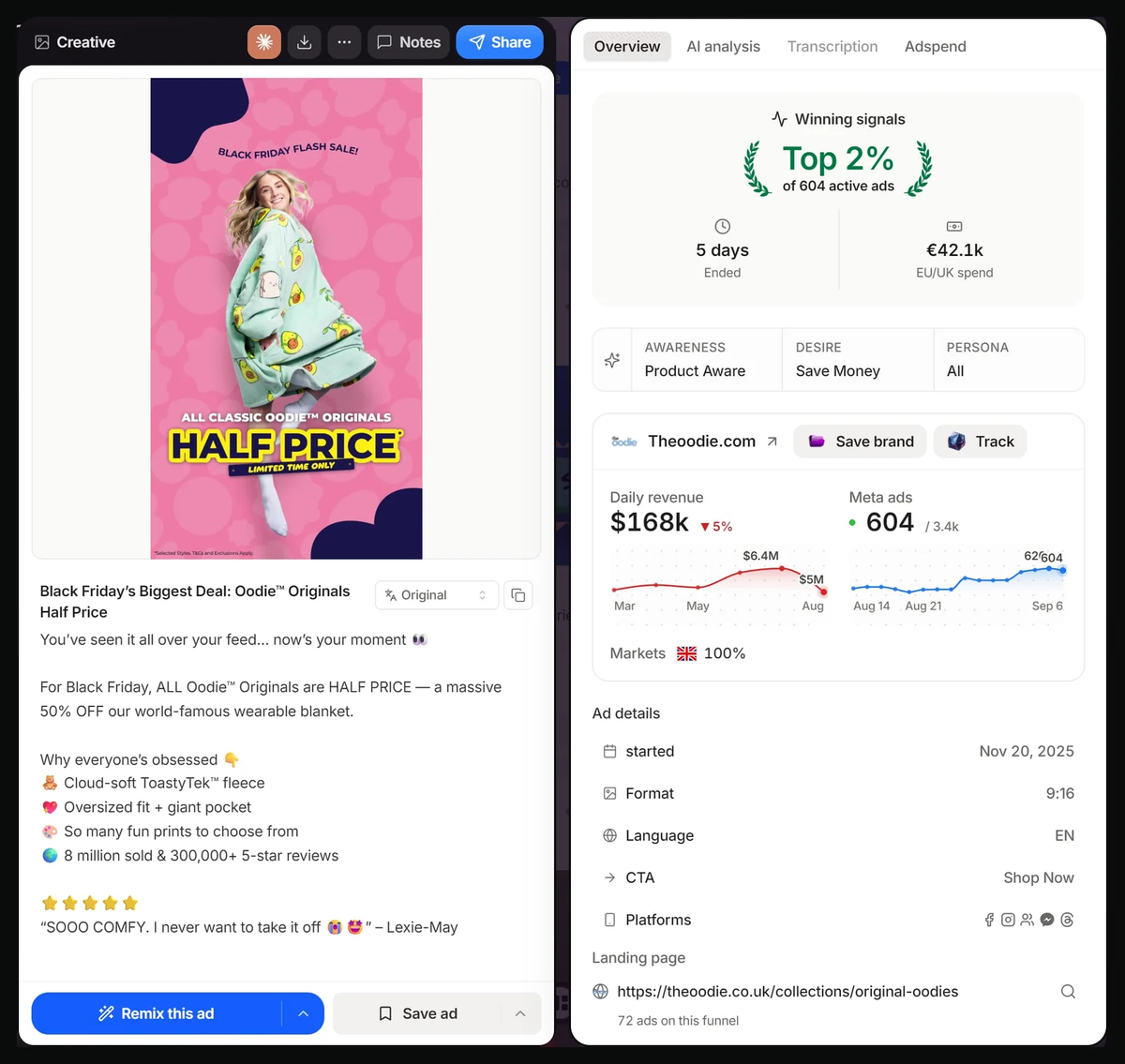Click the Facebook platform icon

tap(989, 920)
